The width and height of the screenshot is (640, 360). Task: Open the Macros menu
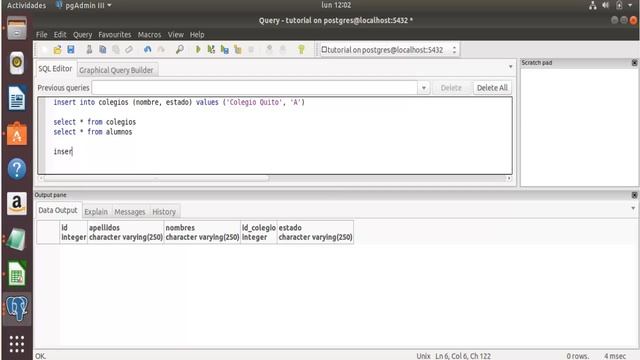(149, 35)
